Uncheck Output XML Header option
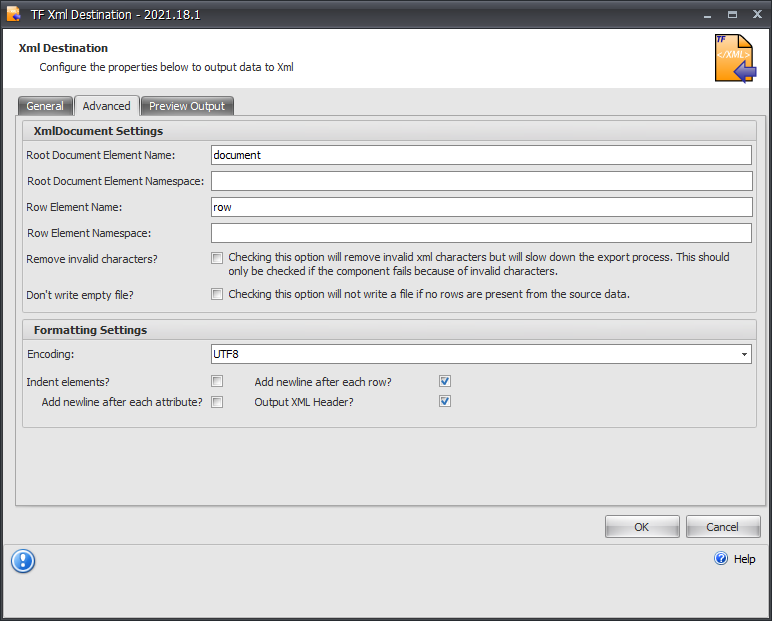772x621 pixels. tap(445, 401)
